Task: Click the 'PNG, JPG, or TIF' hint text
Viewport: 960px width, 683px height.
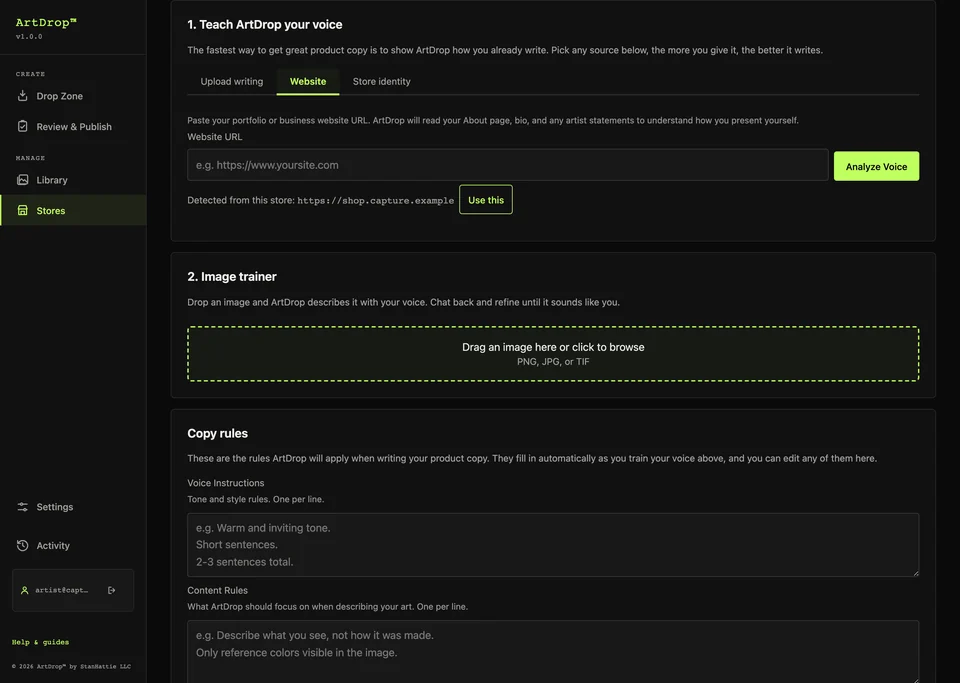Action: point(553,362)
